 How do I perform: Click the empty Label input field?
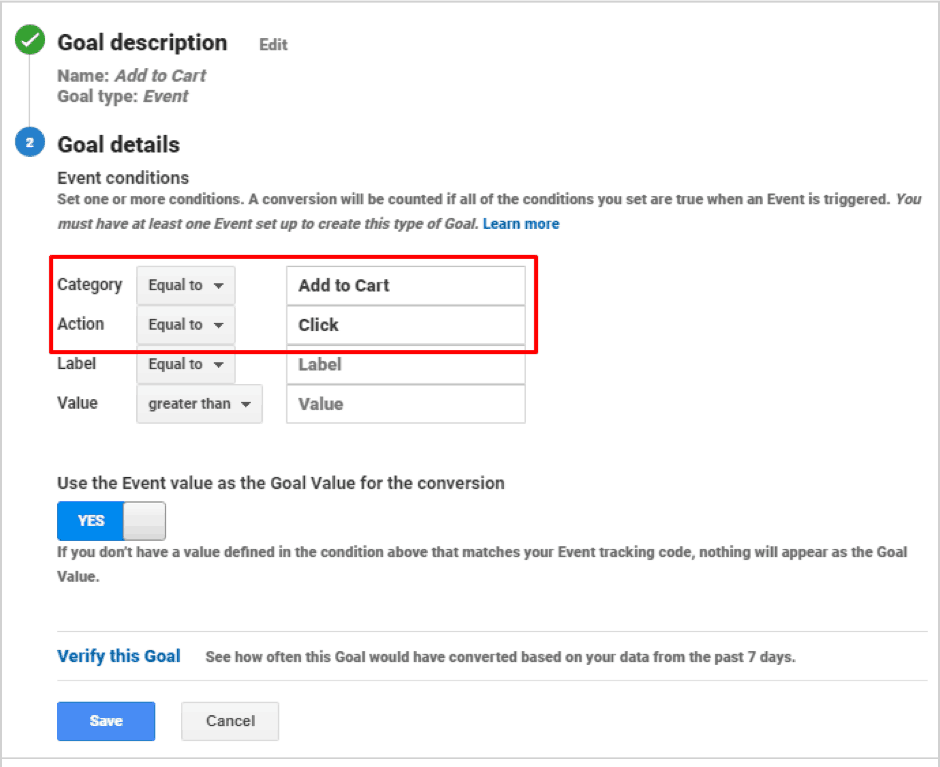pyautogui.click(x=405, y=365)
